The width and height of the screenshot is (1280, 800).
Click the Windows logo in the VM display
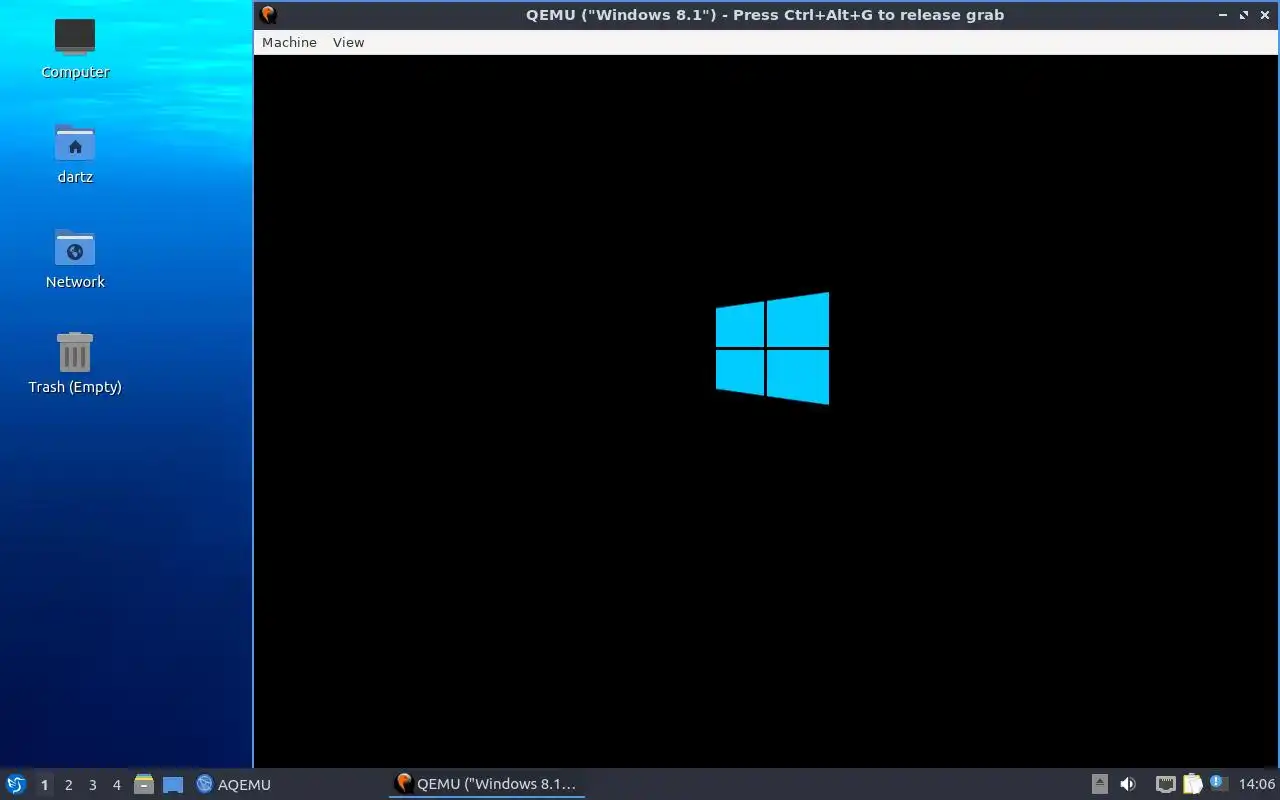click(772, 348)
